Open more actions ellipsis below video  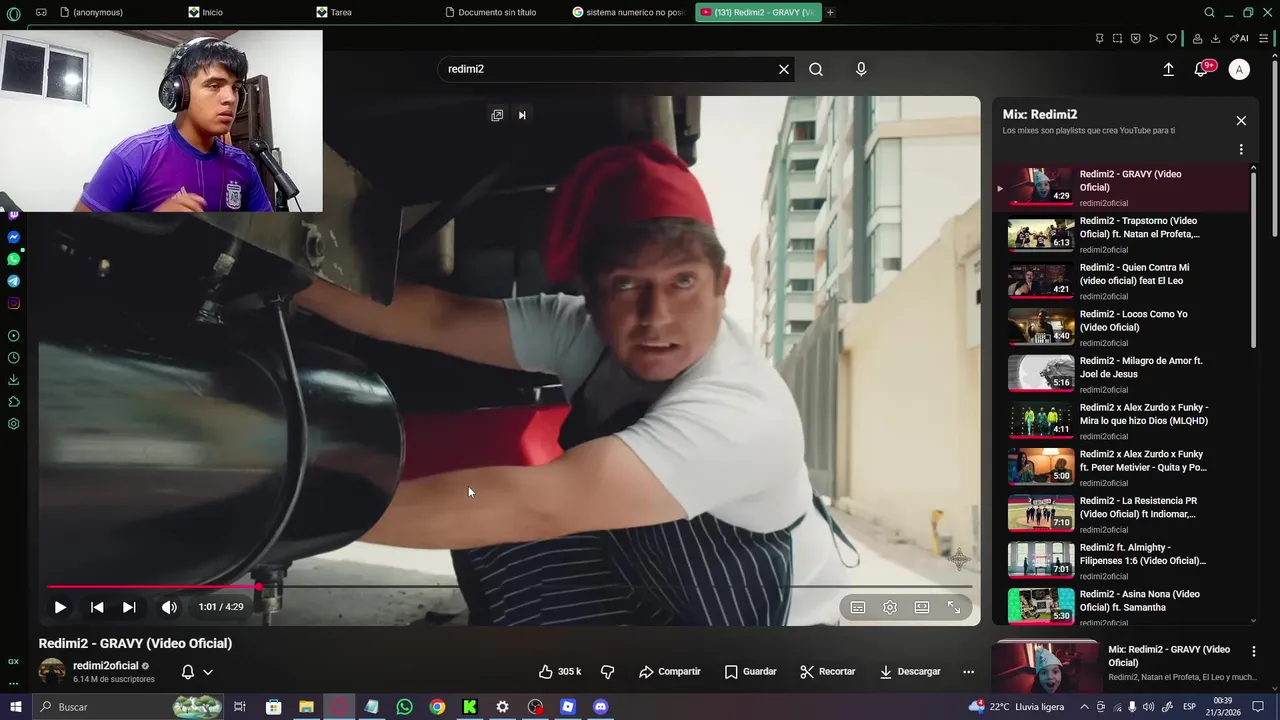968,672
